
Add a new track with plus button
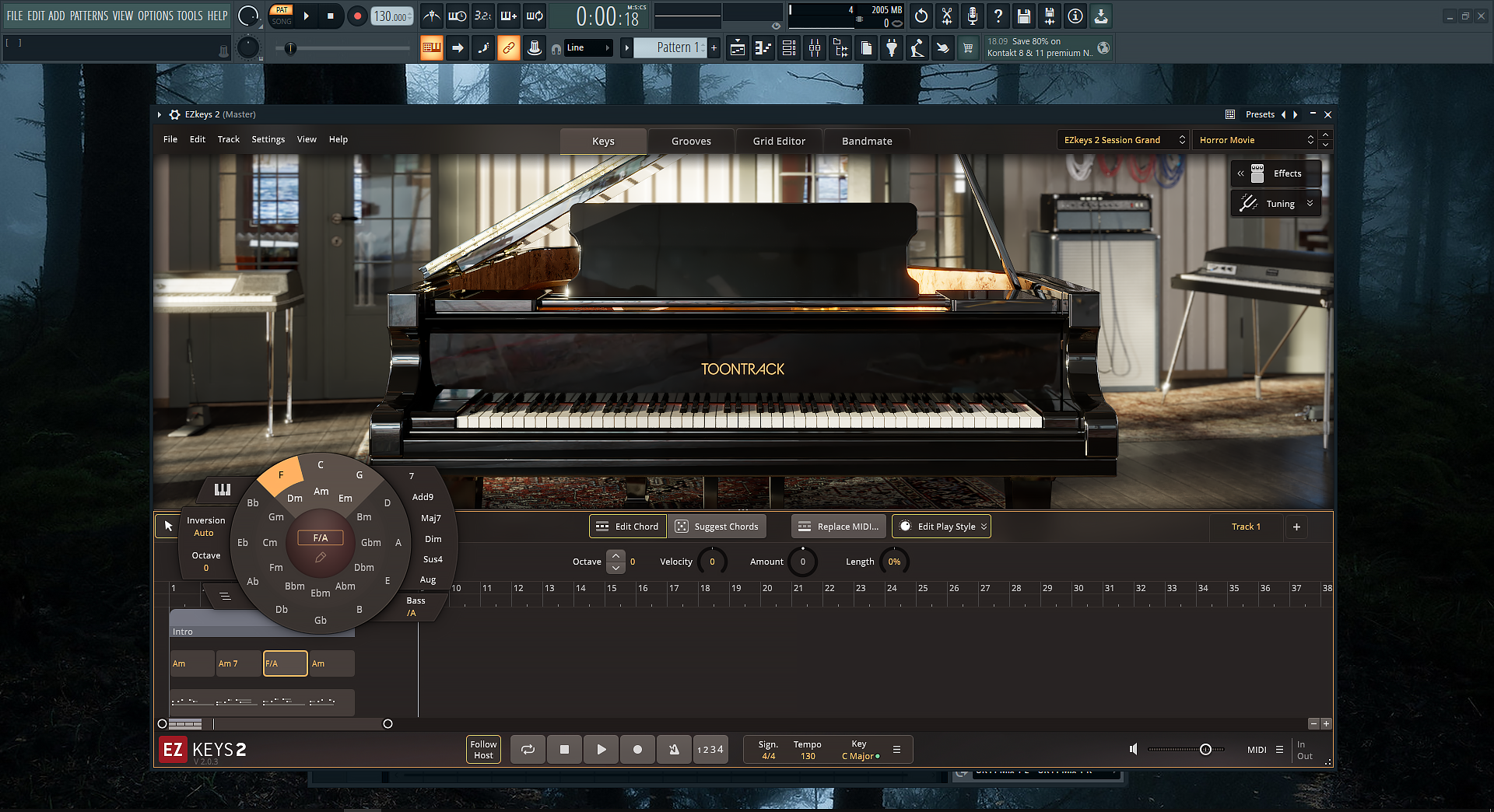(x=1296, y=527)
